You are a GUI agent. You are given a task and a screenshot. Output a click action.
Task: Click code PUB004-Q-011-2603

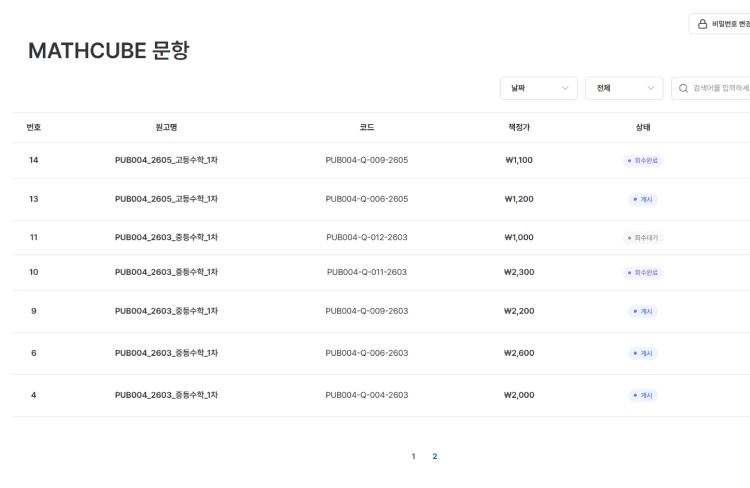click(367, 272)
